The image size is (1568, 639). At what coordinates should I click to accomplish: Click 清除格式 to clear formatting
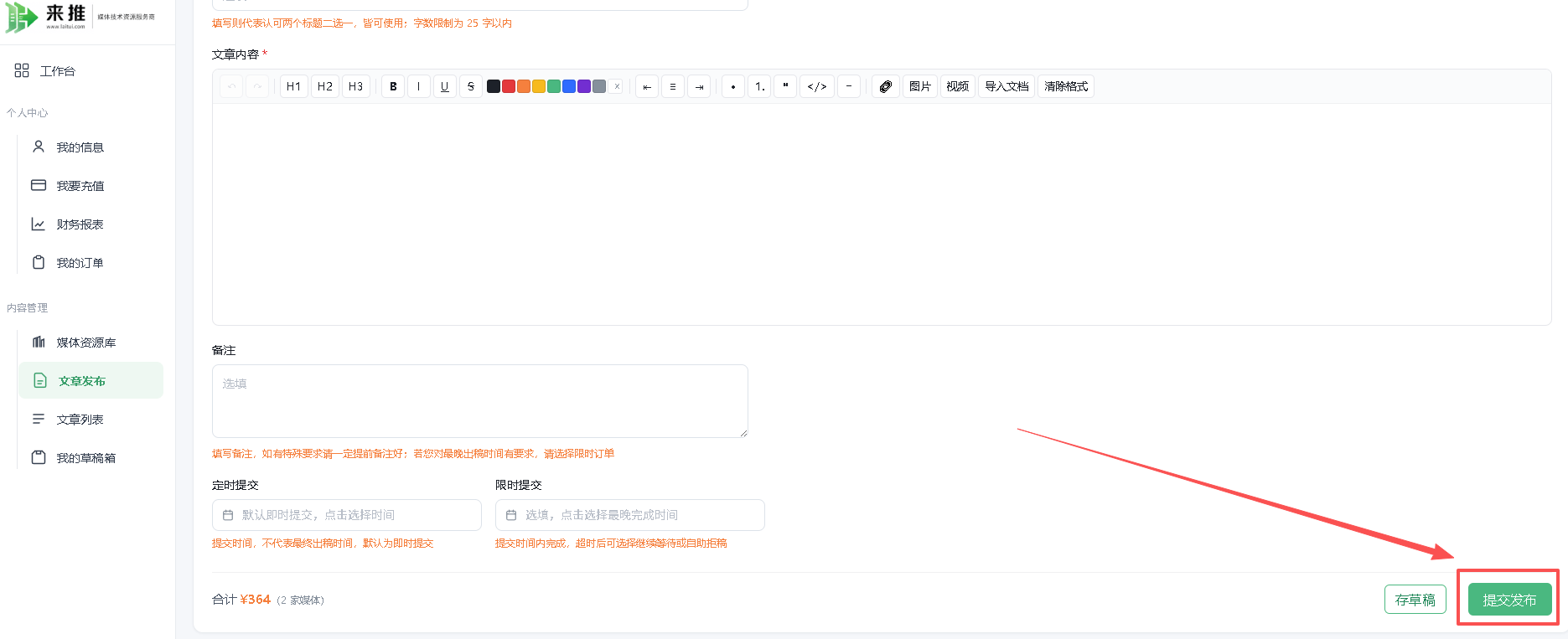(x=1066, y=86)
